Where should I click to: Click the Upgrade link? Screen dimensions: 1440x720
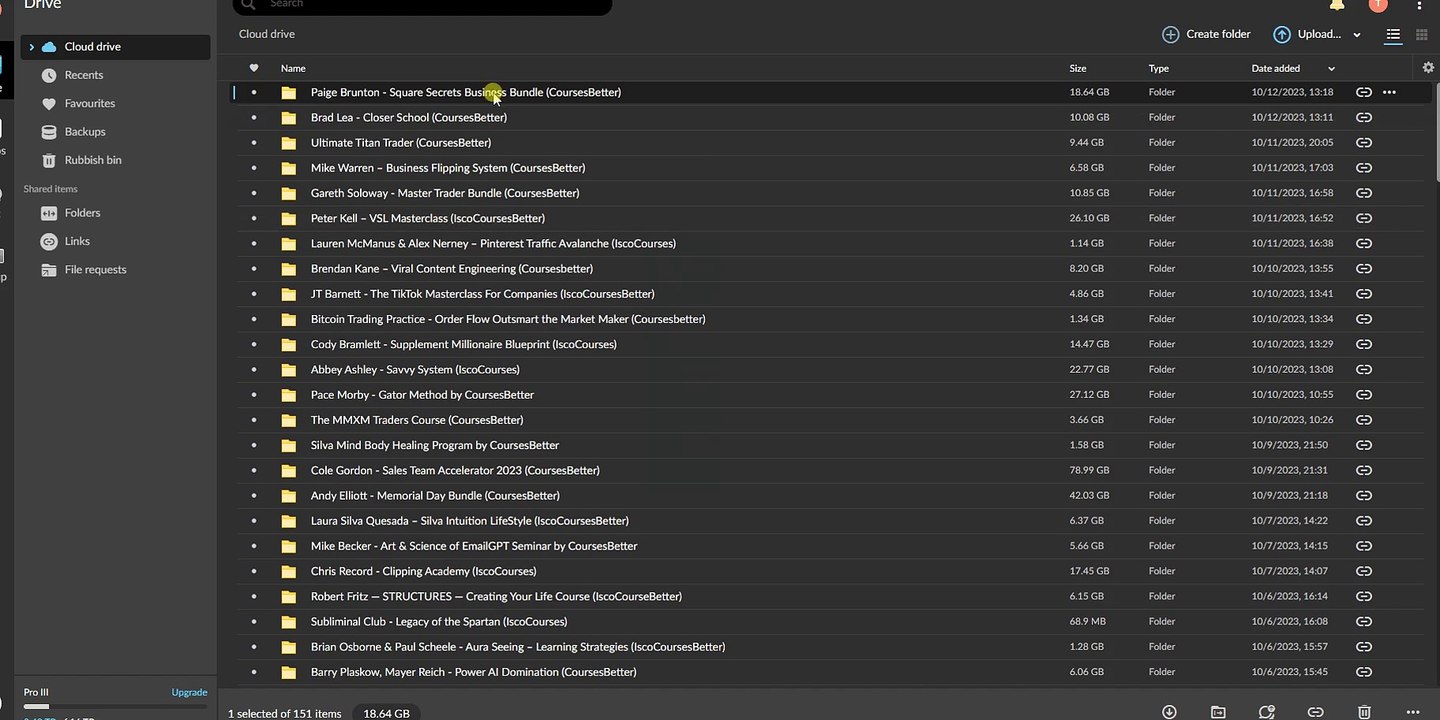189,692
